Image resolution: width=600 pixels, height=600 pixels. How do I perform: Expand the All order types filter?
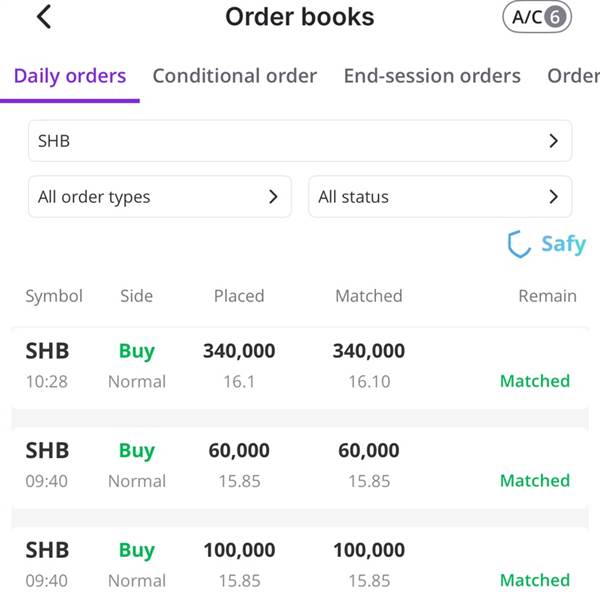tap(160, 197)
